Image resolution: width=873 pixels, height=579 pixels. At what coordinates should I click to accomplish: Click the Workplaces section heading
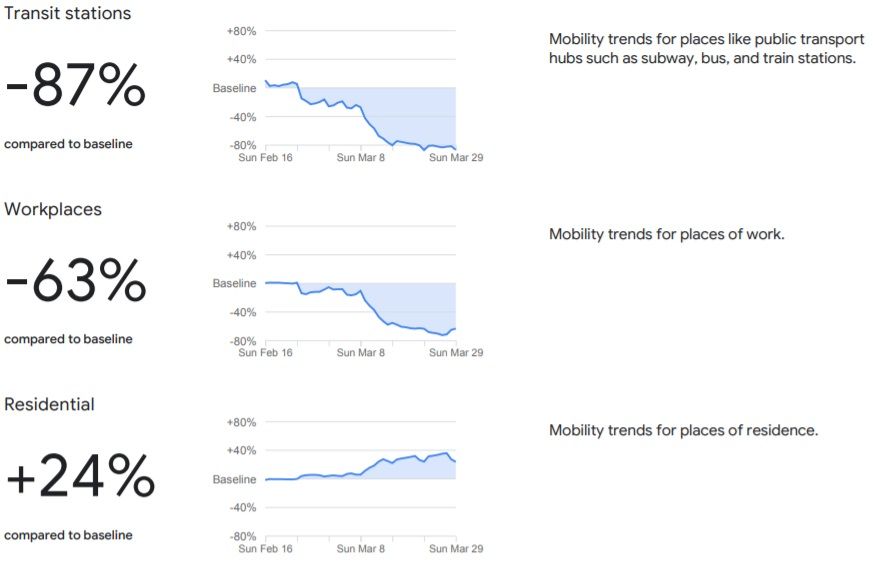(x=53, y=209)
